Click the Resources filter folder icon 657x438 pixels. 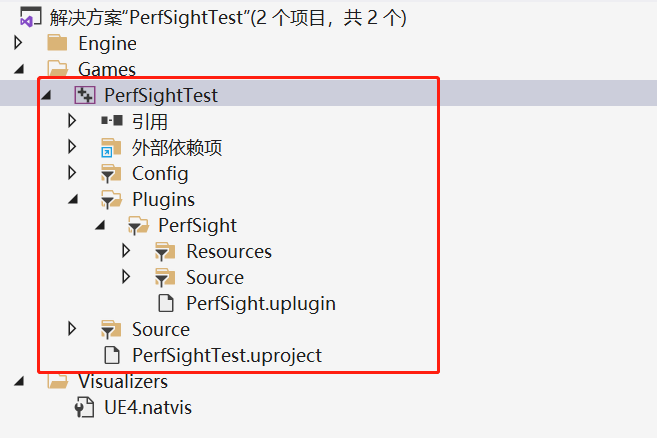click(x=166, y=252)
